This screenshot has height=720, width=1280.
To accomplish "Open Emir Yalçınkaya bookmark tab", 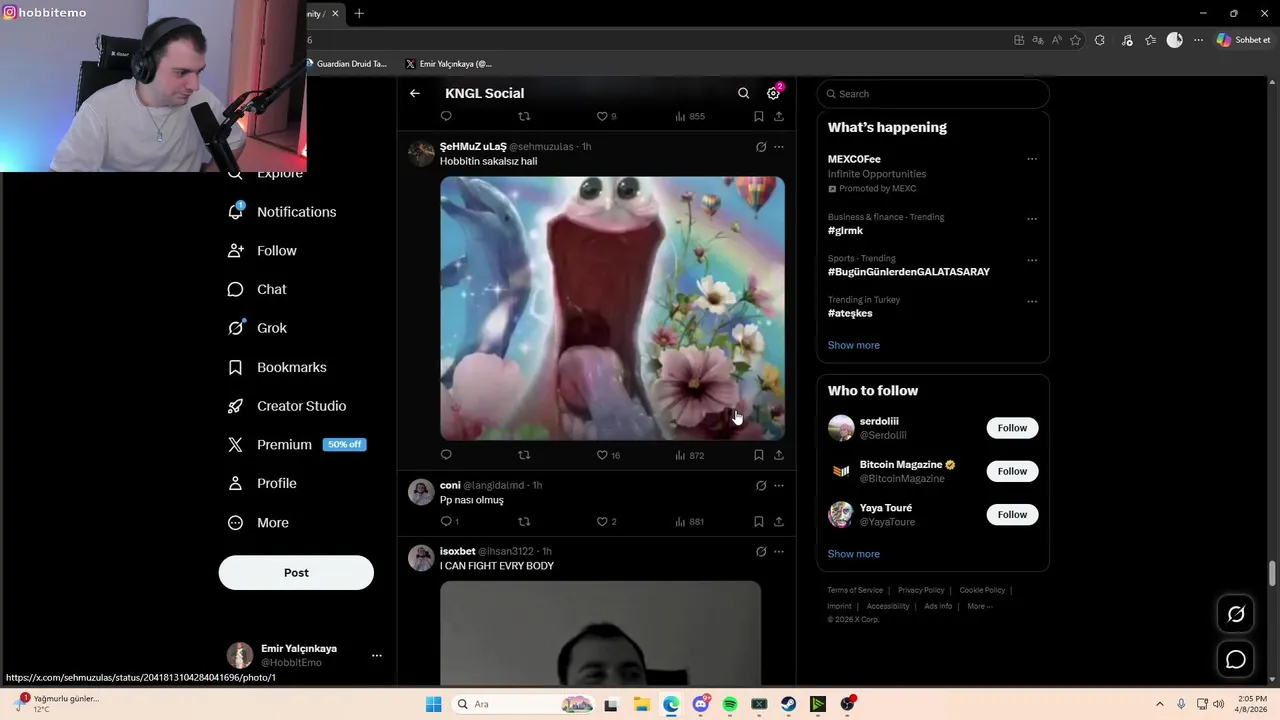I will (x=448, y=64).
